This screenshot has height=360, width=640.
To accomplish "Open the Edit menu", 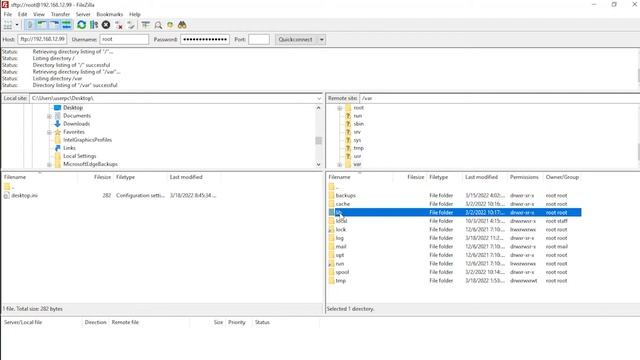I will 22,14.
